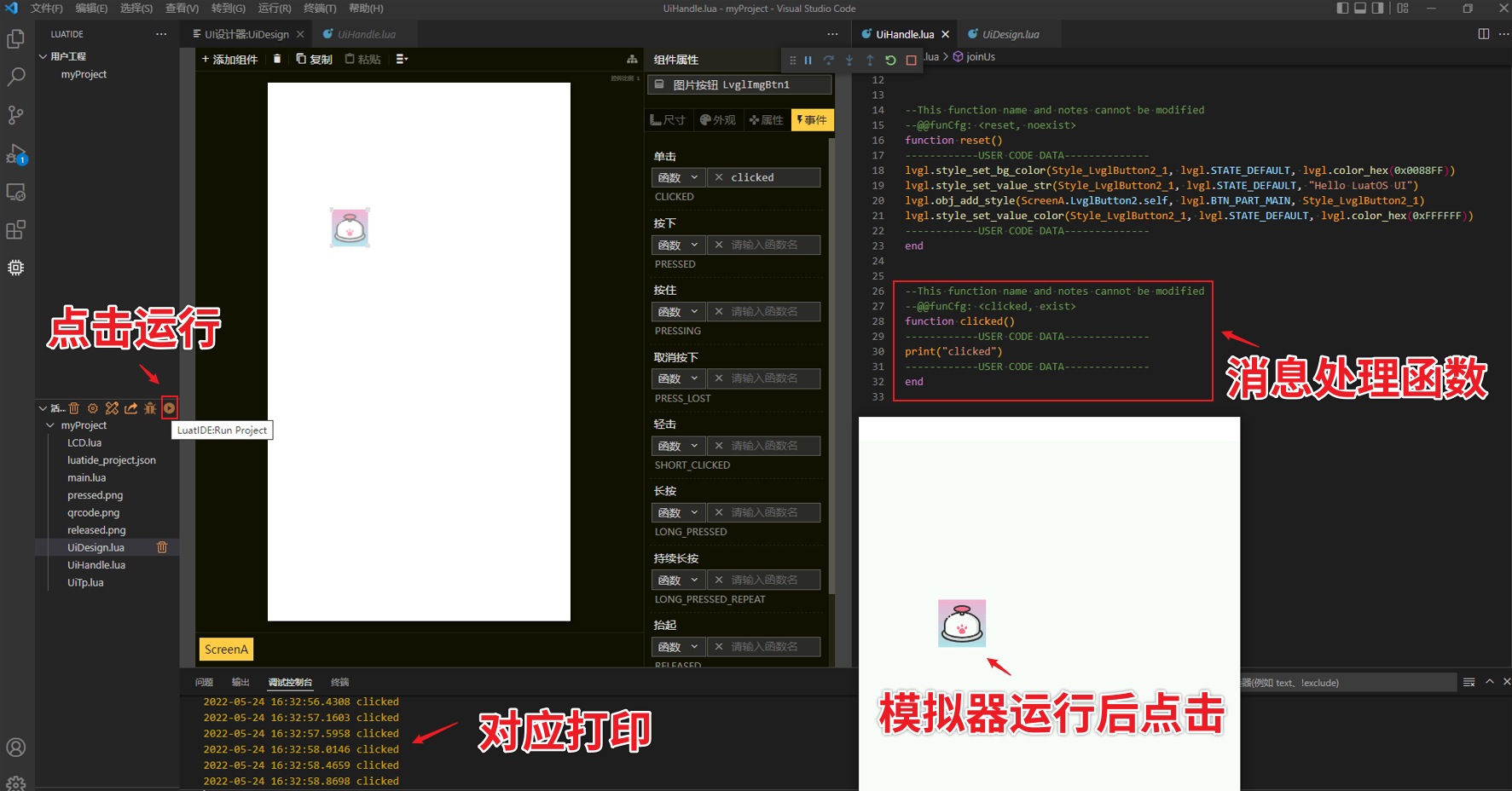Image resolution: width=1512 pixels, height=791 pixels.
Task: Open the CLICKED event 函数 dropdown
Action: [678, 176]
